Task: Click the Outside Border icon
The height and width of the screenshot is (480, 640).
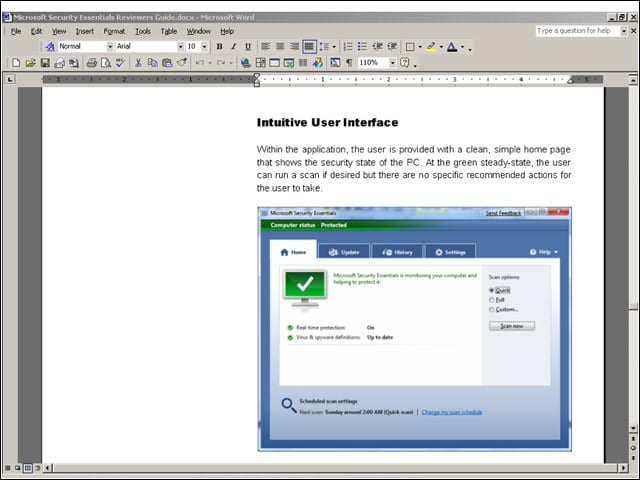Action: click(410, 47)
